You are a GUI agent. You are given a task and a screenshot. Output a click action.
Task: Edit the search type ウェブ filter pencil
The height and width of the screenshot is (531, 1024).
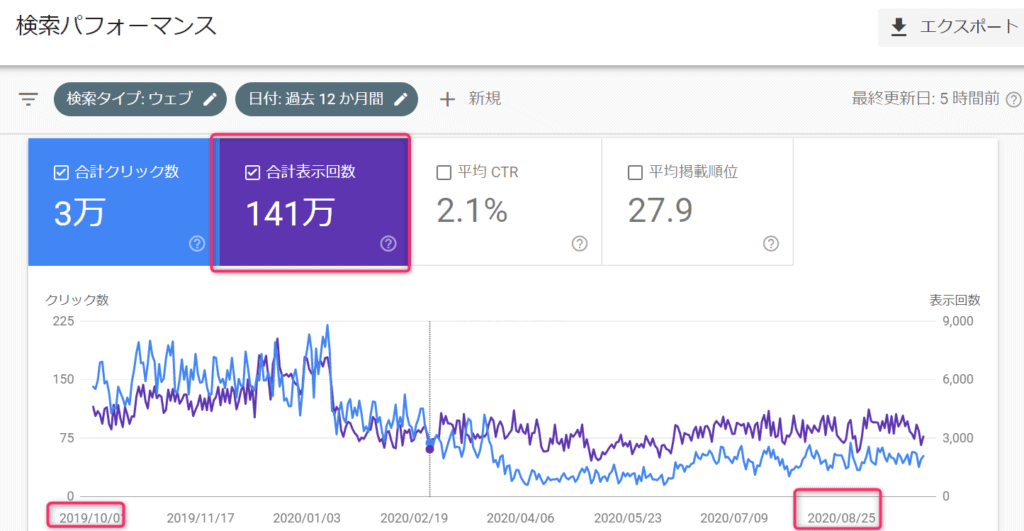click(210, 99)
